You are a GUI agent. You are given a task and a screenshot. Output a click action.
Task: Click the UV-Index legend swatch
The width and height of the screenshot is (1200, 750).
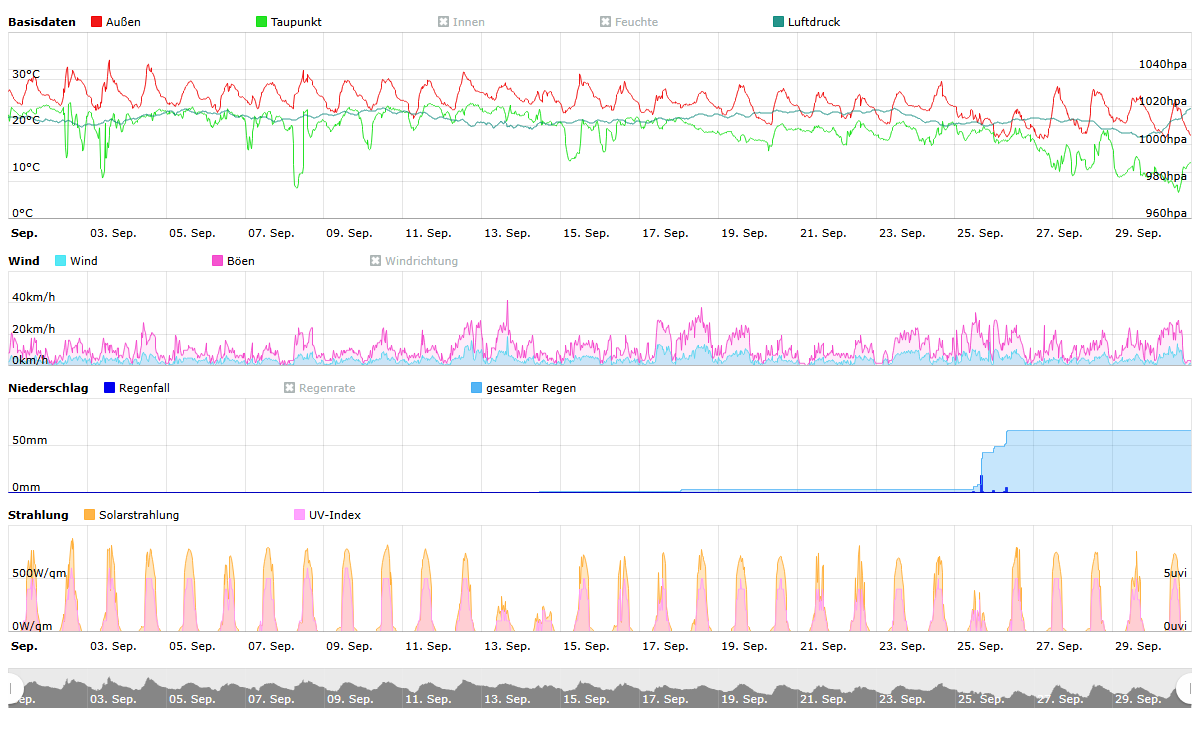pos(300,515)
